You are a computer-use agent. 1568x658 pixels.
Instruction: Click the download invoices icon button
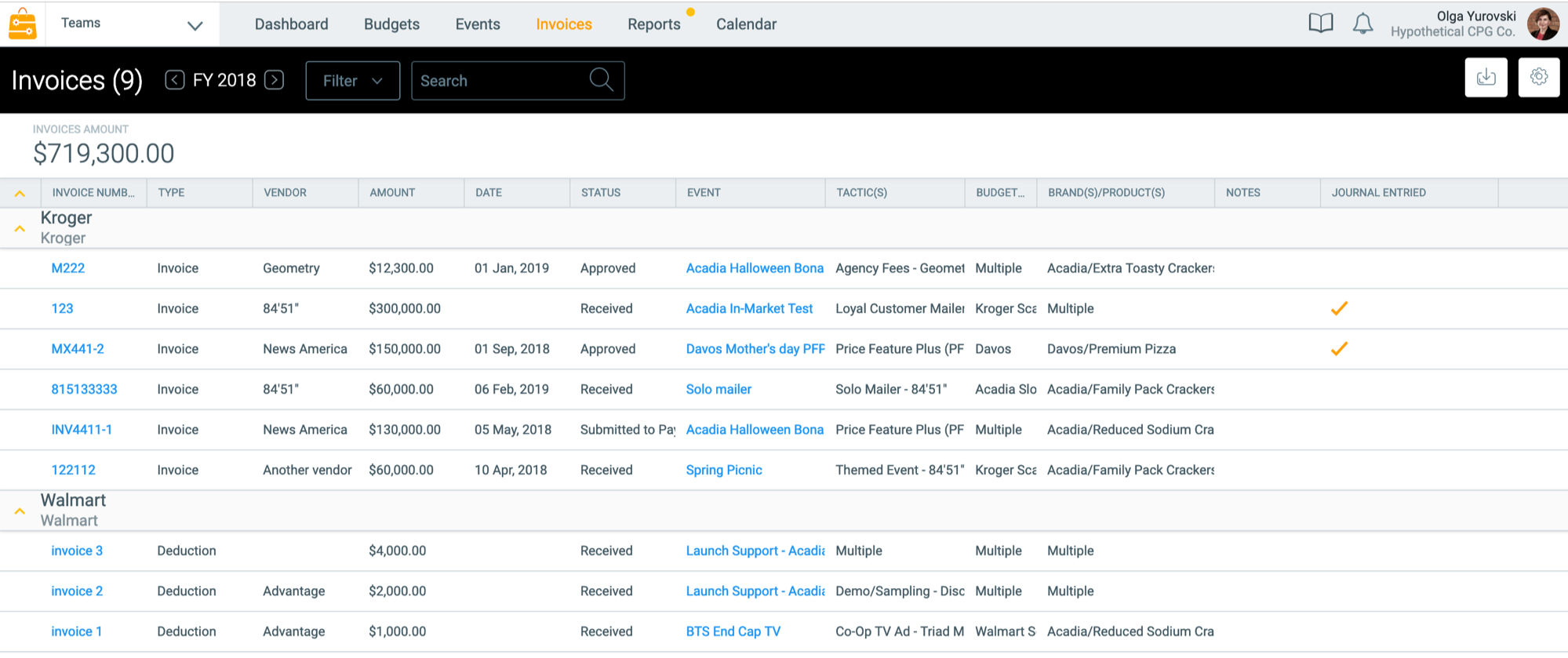tap(1486, 78)
